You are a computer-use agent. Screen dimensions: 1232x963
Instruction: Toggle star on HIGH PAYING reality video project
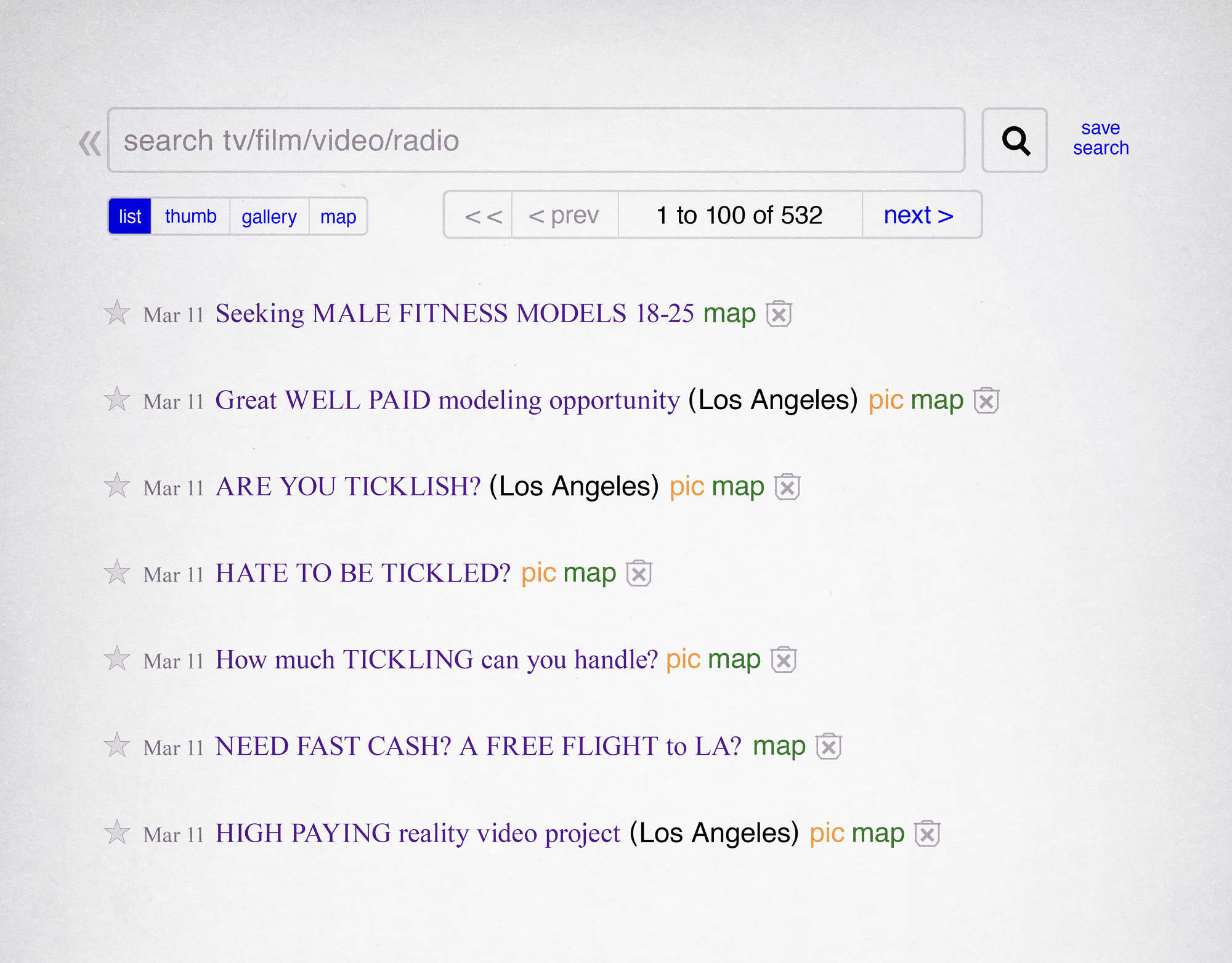pos(116,832)
